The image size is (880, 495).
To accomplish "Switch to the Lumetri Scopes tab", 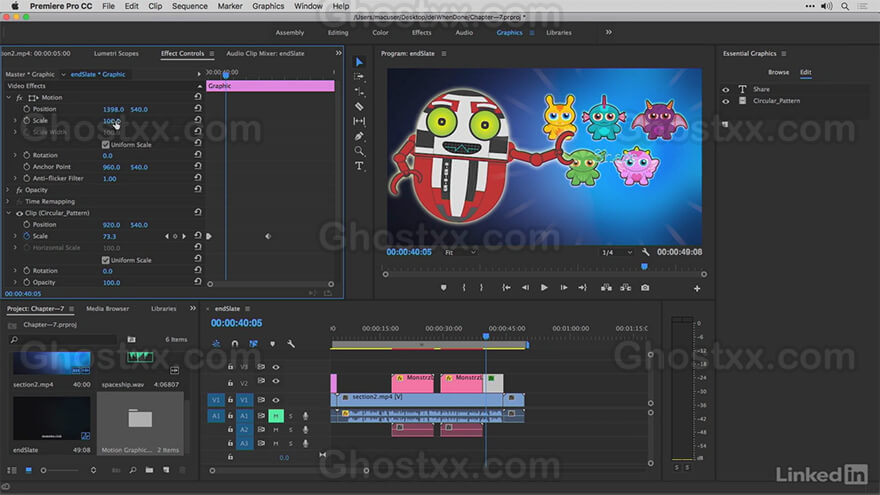I will [x=116, y=53].
